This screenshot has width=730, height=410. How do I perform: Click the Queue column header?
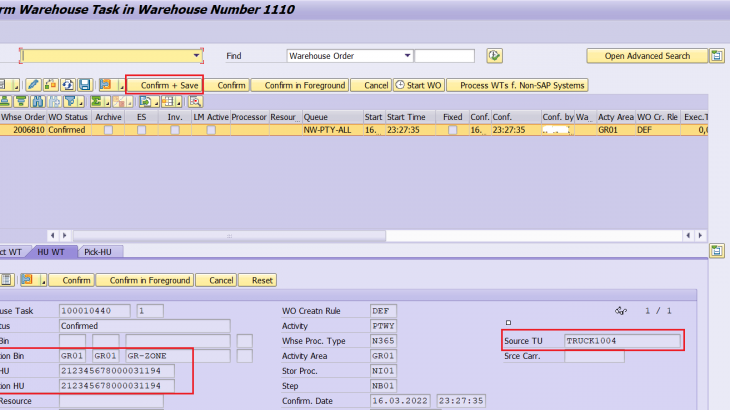tap(332, 117)
